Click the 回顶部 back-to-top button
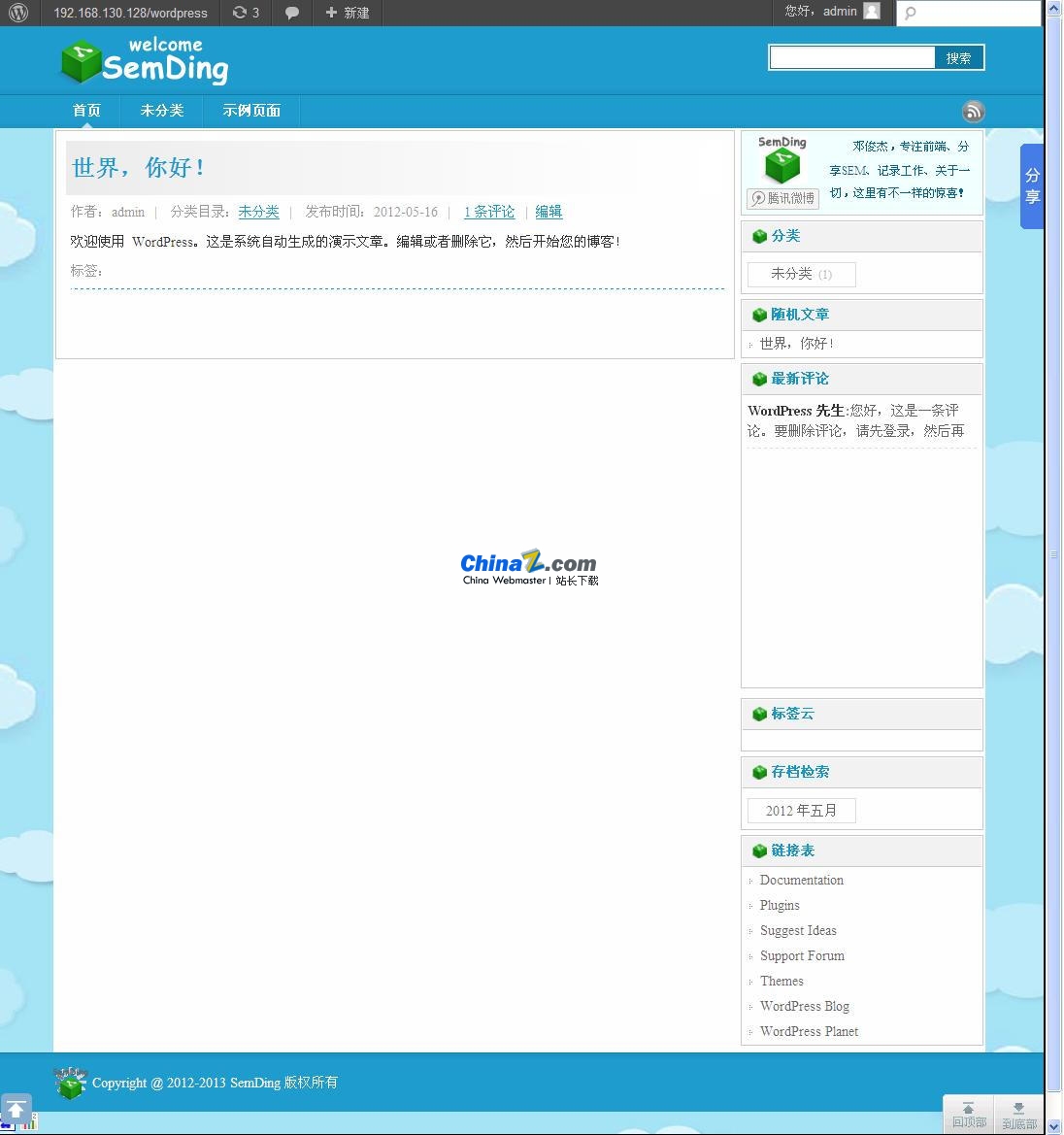 tap(969, 1115)
